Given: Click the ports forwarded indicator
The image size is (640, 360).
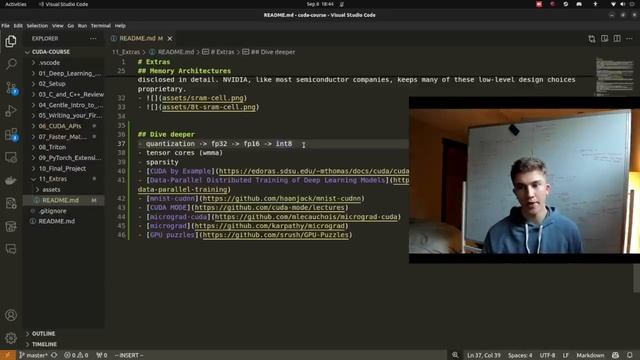Looking at the screenshot, I should 102,355.
